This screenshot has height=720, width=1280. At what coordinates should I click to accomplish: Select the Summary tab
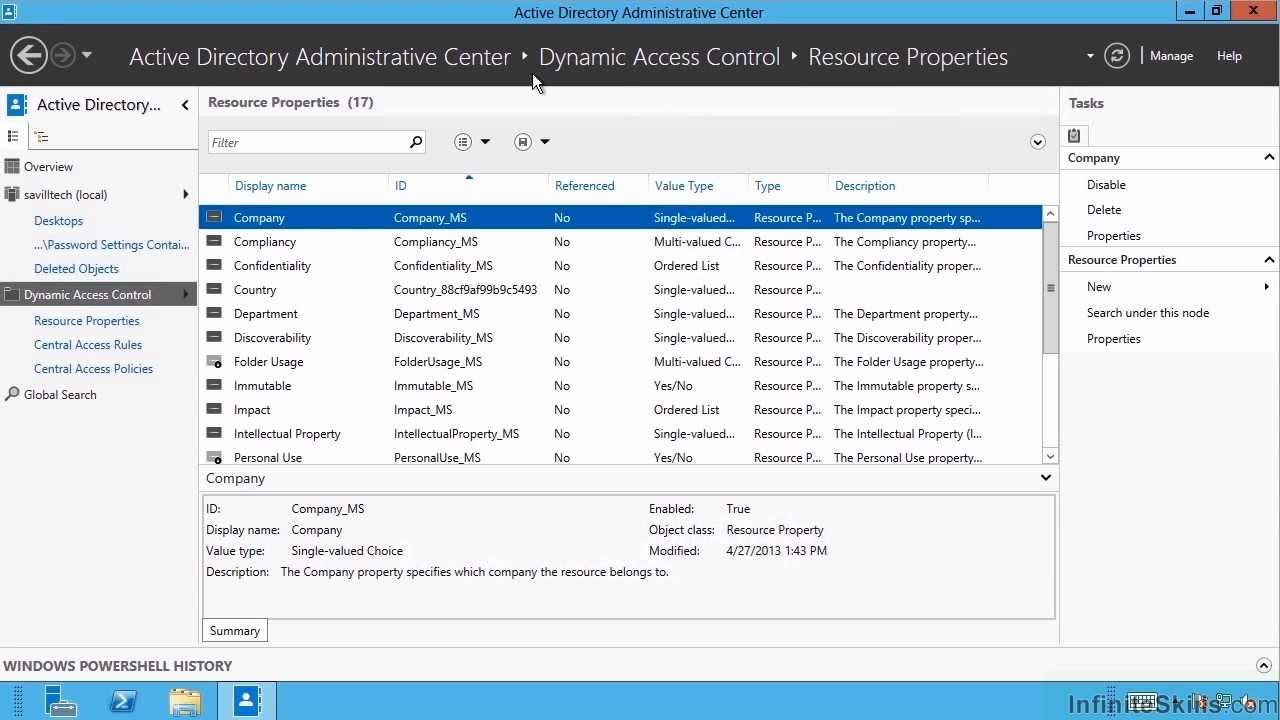point(235,631)
